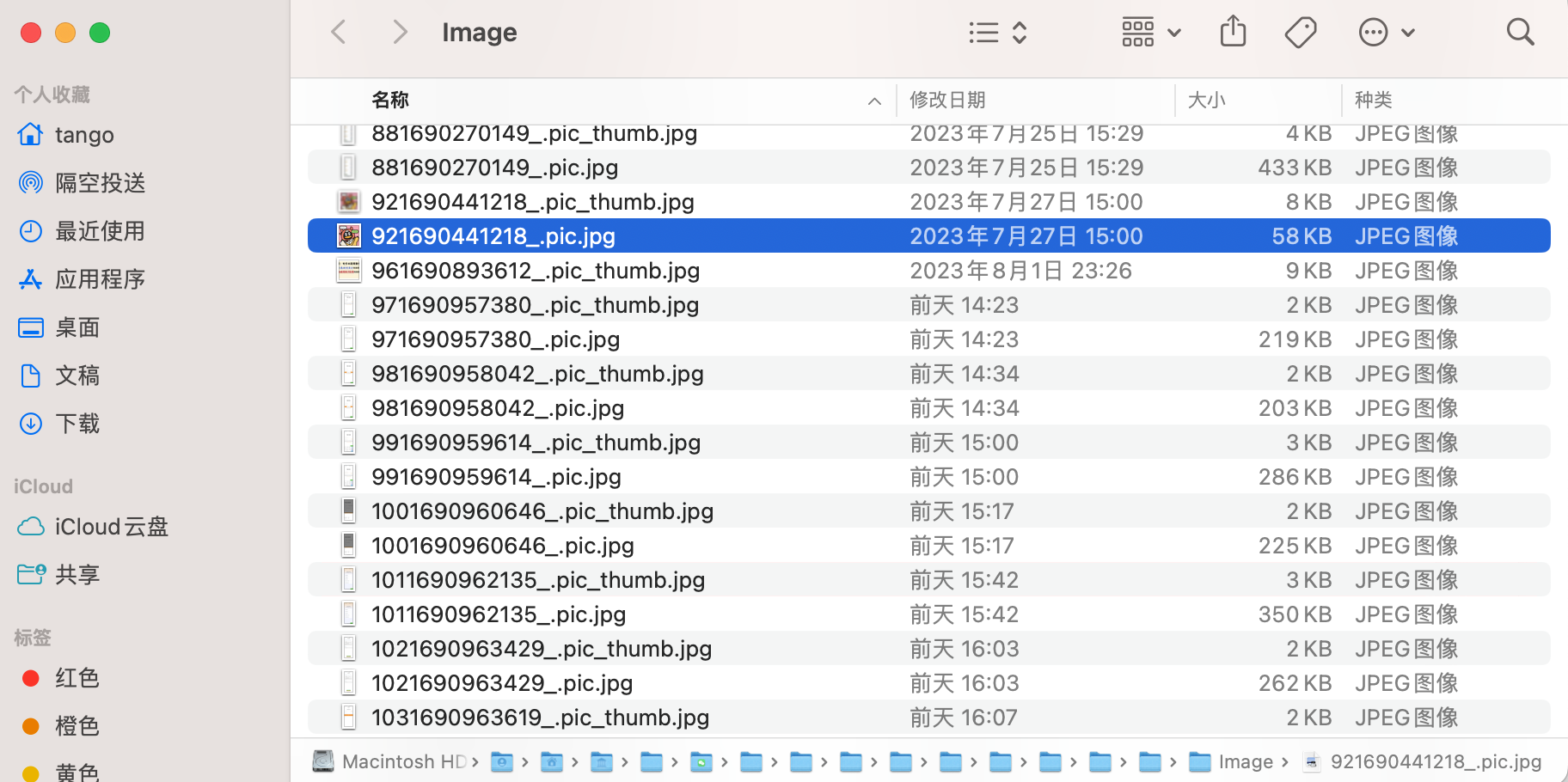The height and width of the screenshot is (782, 1568).
Task: Select file 961690893612_.pic_thumb.jpg
Action: click(535, 271)
